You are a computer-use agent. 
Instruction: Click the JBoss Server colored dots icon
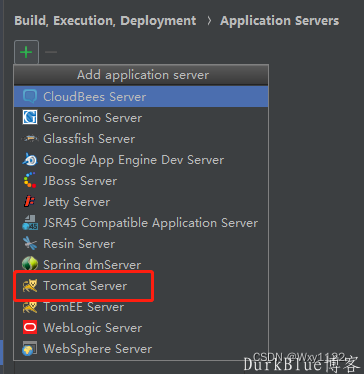(x=30, y=181)
